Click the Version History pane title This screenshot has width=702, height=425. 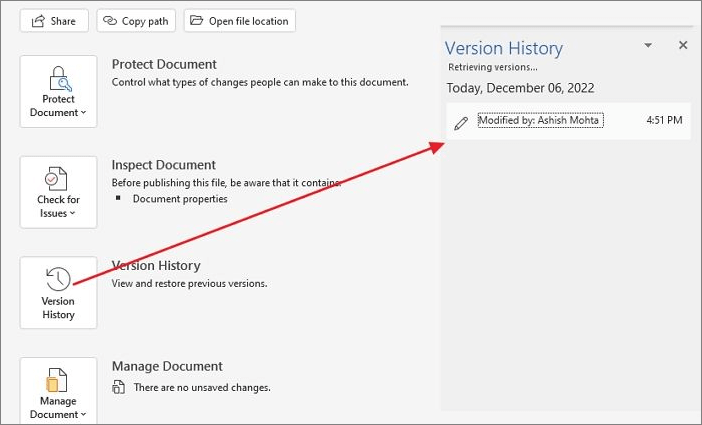(504, 48)
